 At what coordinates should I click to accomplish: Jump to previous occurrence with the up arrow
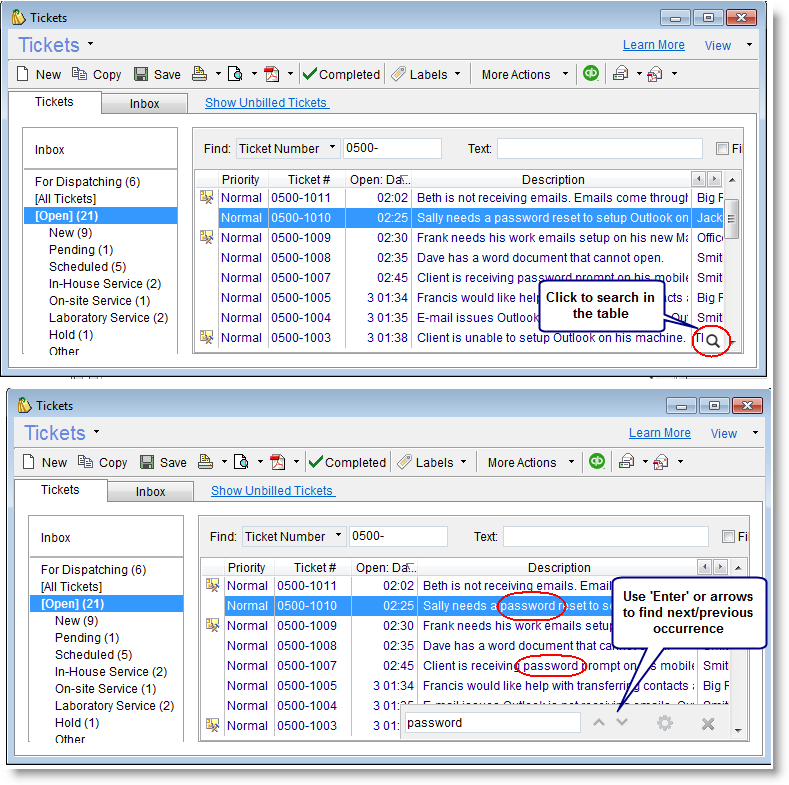[x=599, y=722]
